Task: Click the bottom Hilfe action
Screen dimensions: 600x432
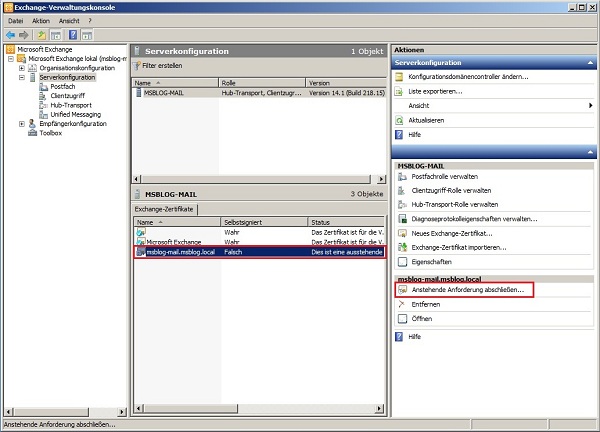Action: click(414, 337)
